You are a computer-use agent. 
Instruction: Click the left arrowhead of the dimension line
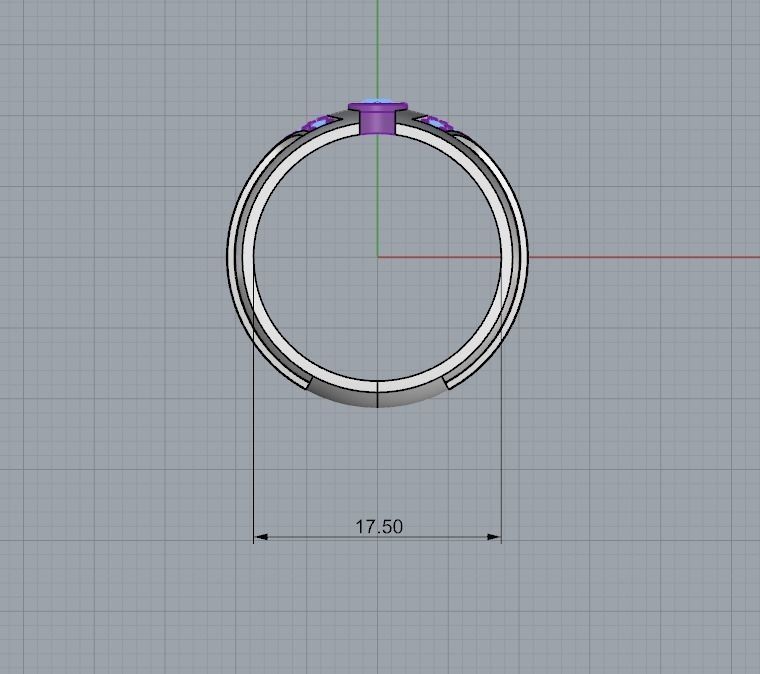pyautogui.click(x=261, y=537)
